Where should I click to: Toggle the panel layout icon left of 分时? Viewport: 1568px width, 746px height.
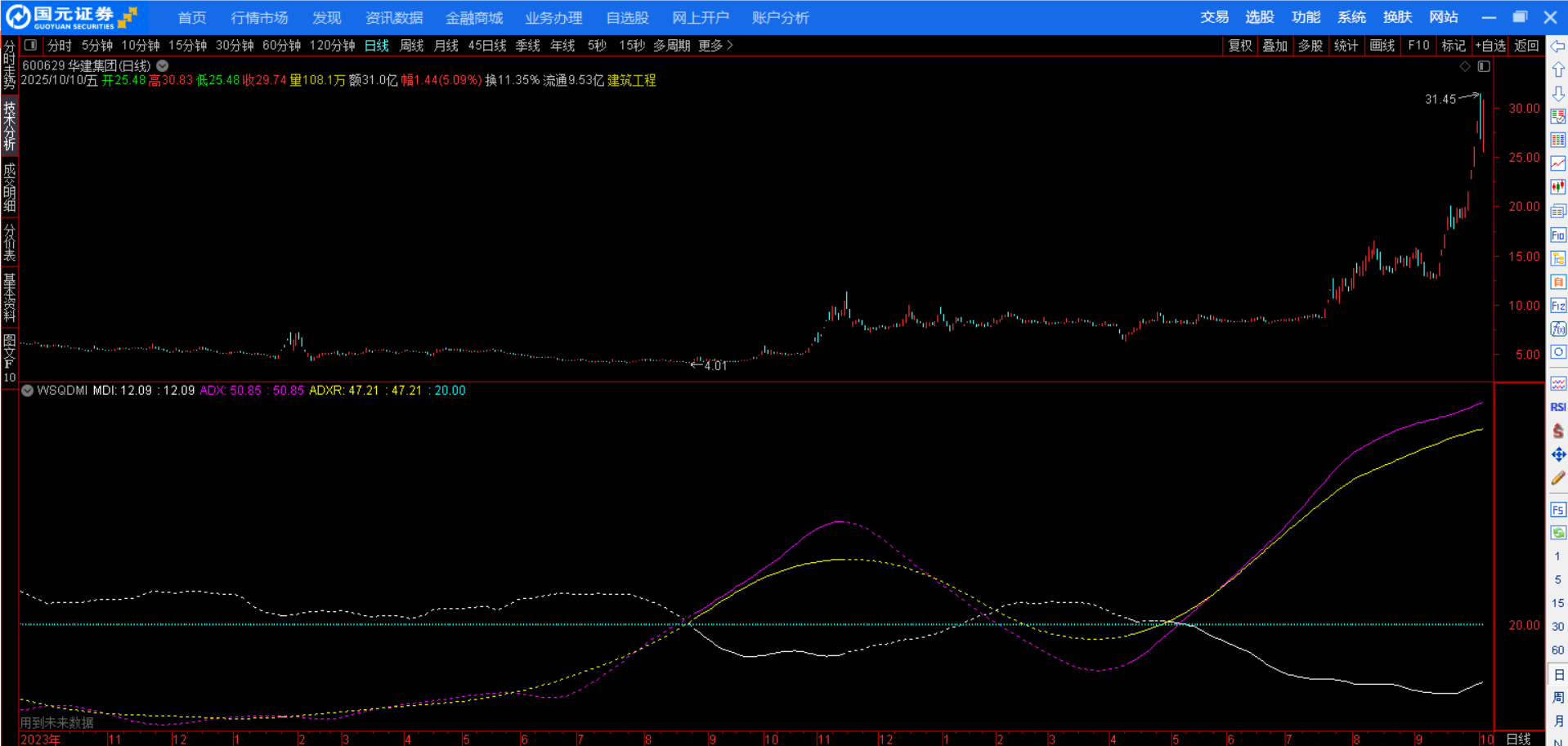pos(30,46)
